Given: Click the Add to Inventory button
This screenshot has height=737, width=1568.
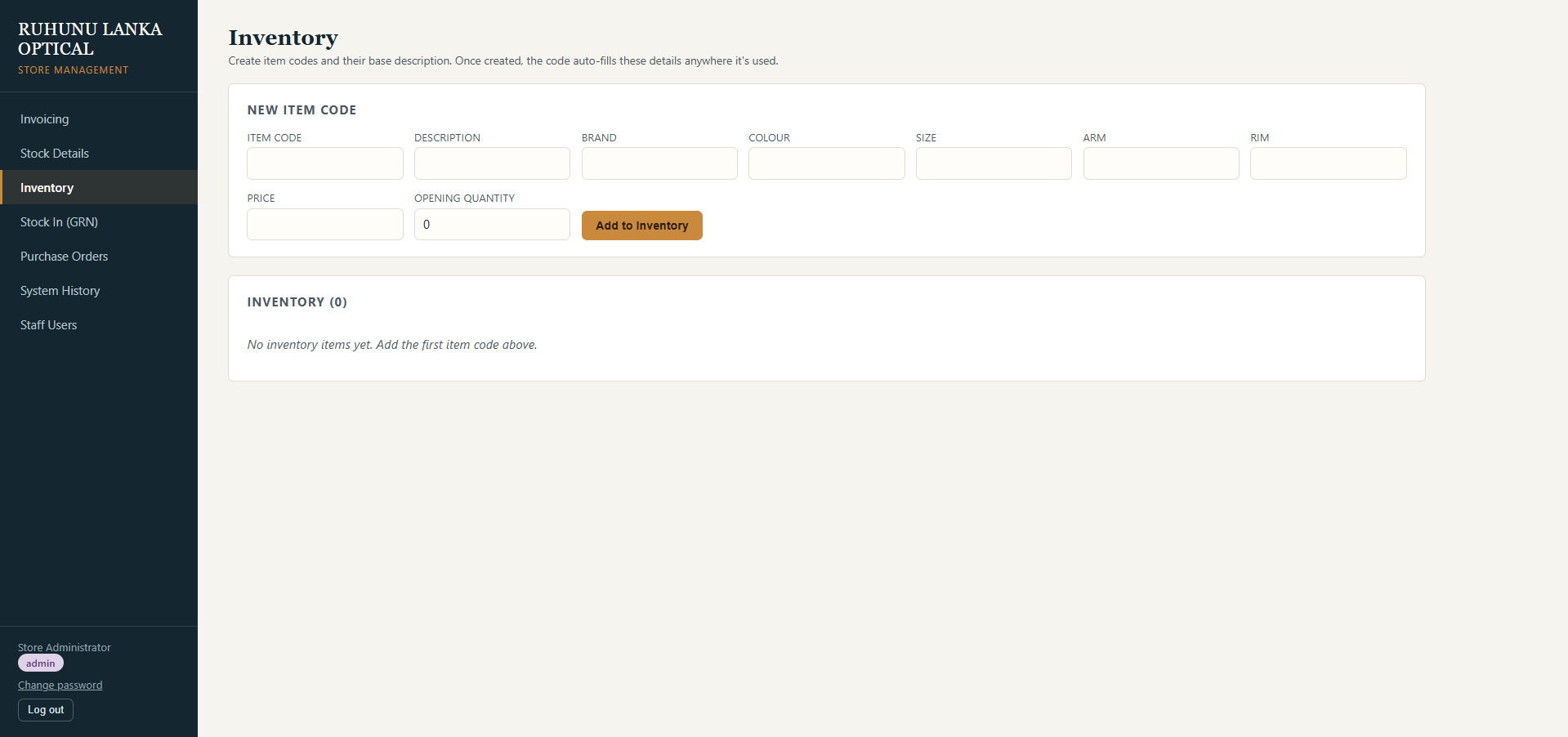Looking at the screenshot, I should pyautogui.click(x=641, y=226).
